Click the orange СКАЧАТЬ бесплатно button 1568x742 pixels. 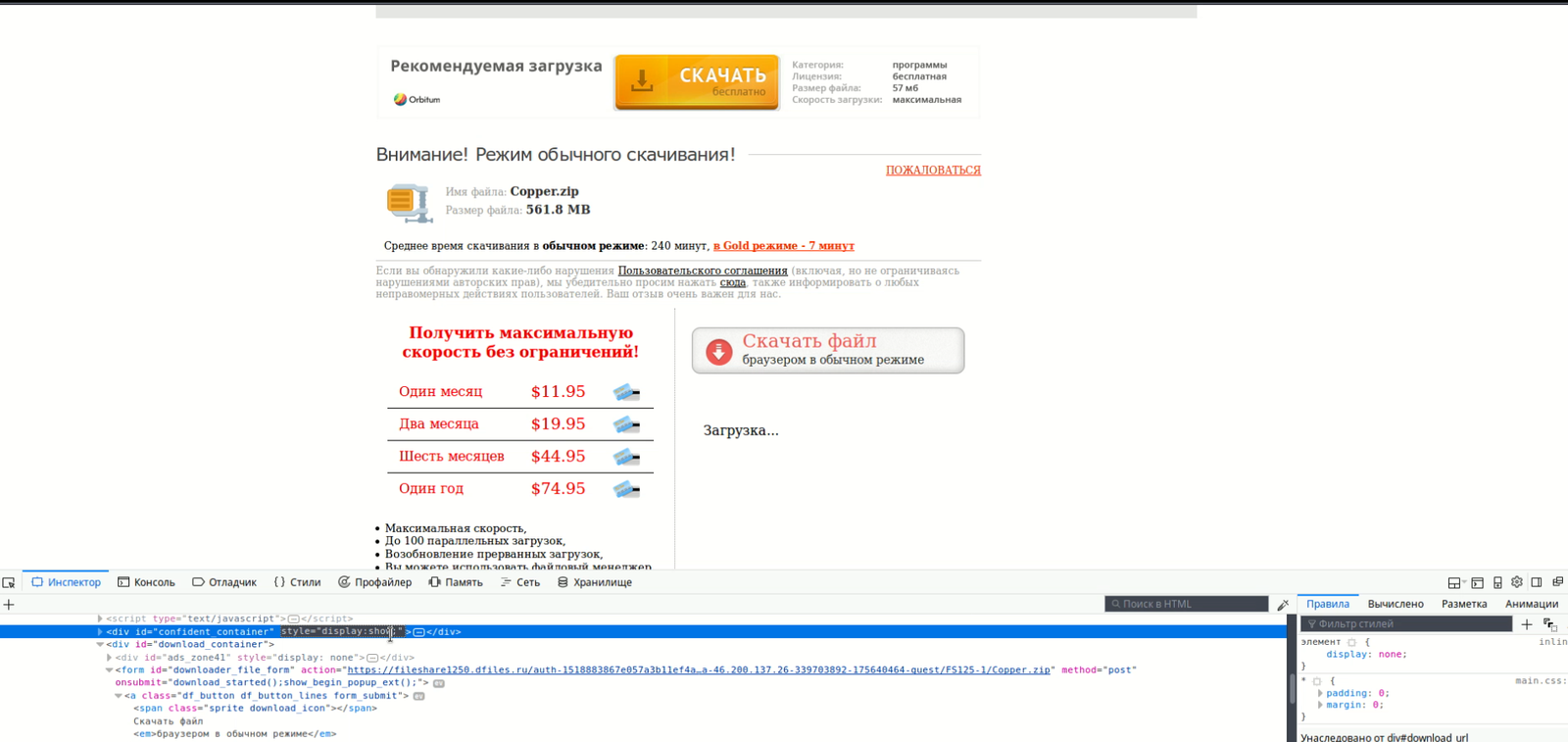[697, 81]
